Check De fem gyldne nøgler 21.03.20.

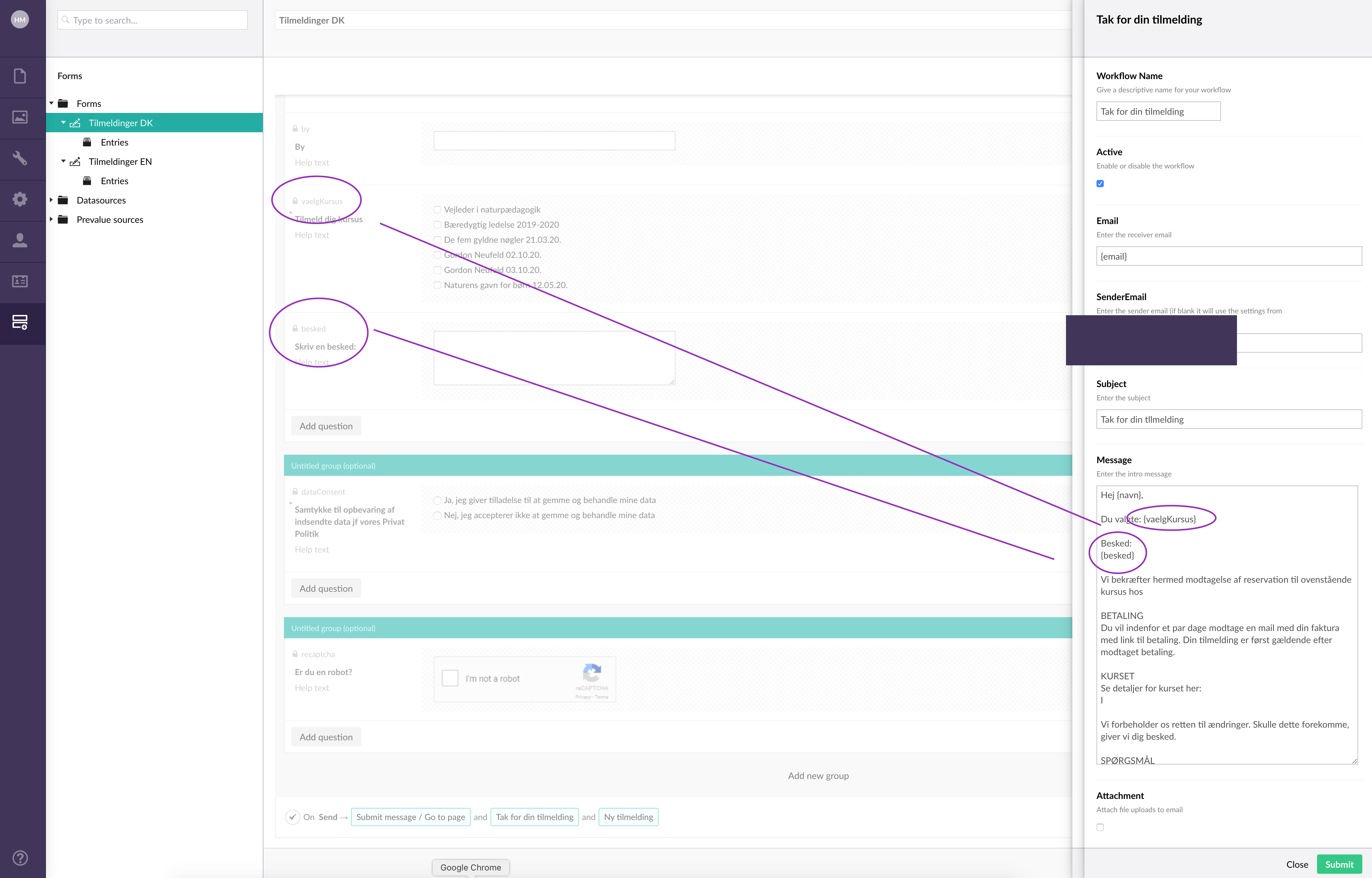pyautogui.click(x=437, y=240)
